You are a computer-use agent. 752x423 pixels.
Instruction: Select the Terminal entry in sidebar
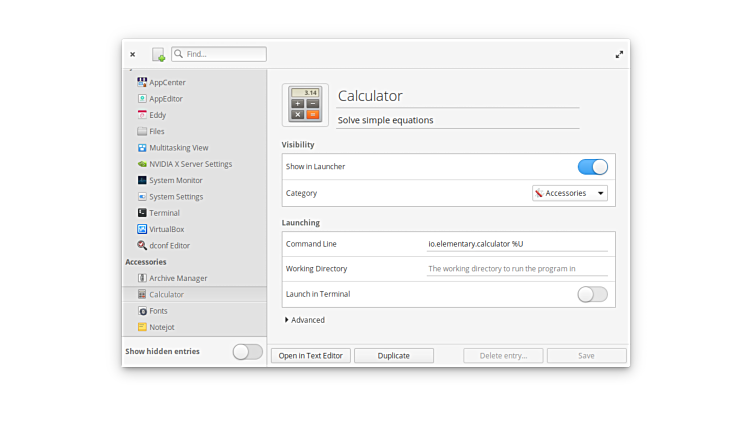pyautogui.click(x=164, y=213)
